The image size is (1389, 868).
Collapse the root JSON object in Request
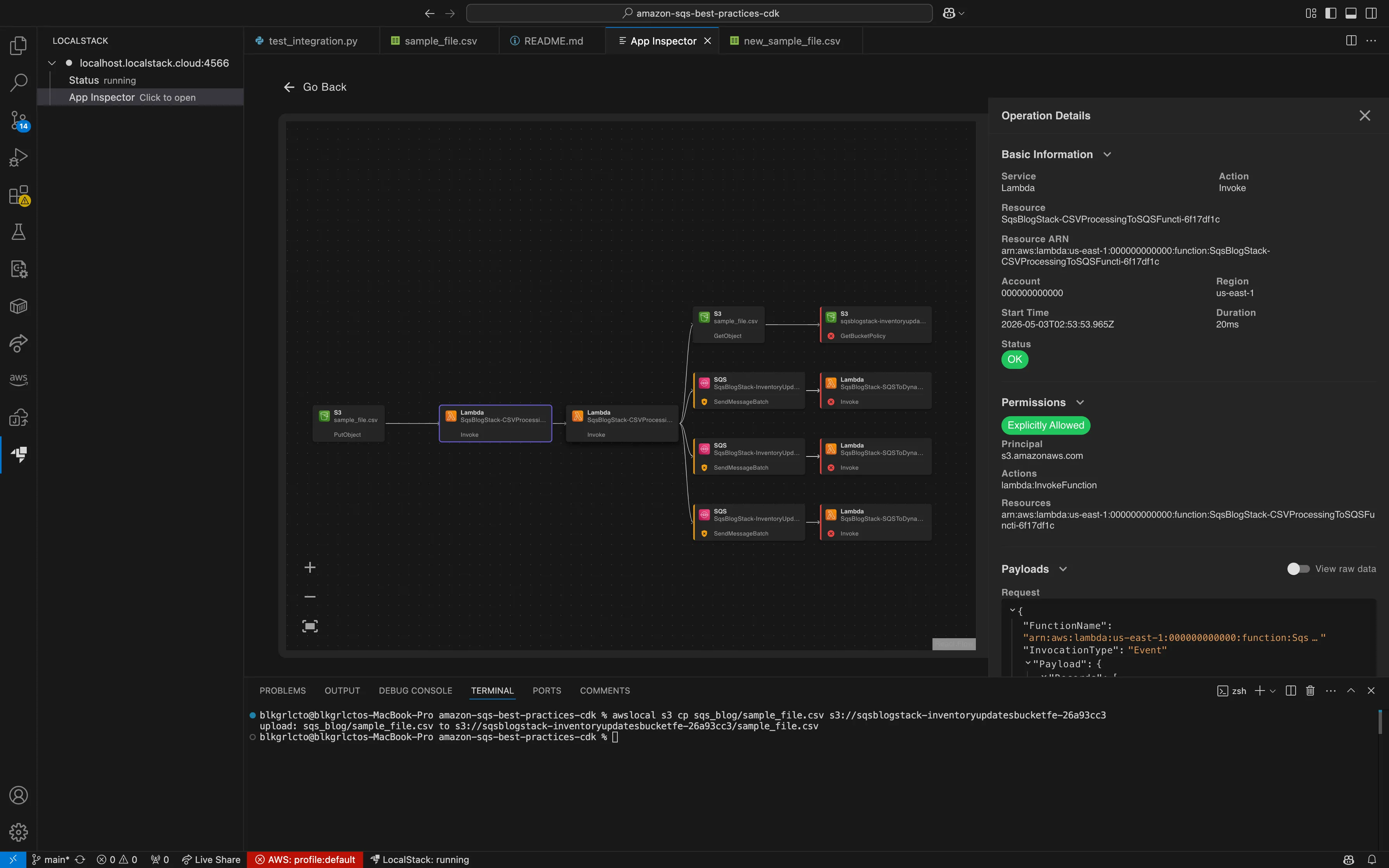pyautogui.click(x=1012, y=610)
